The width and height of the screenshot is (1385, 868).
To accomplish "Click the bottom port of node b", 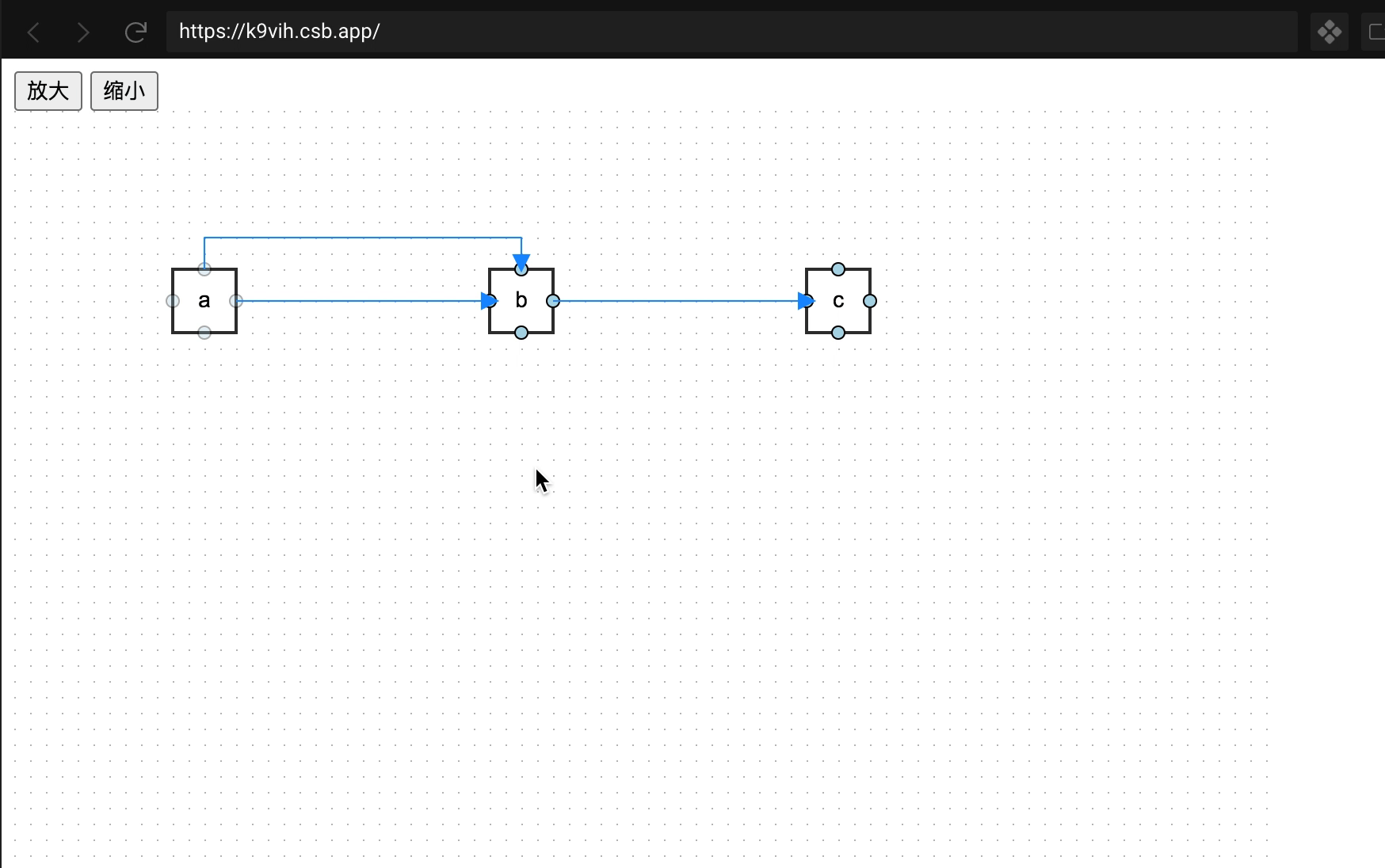I will click(521, 333).
